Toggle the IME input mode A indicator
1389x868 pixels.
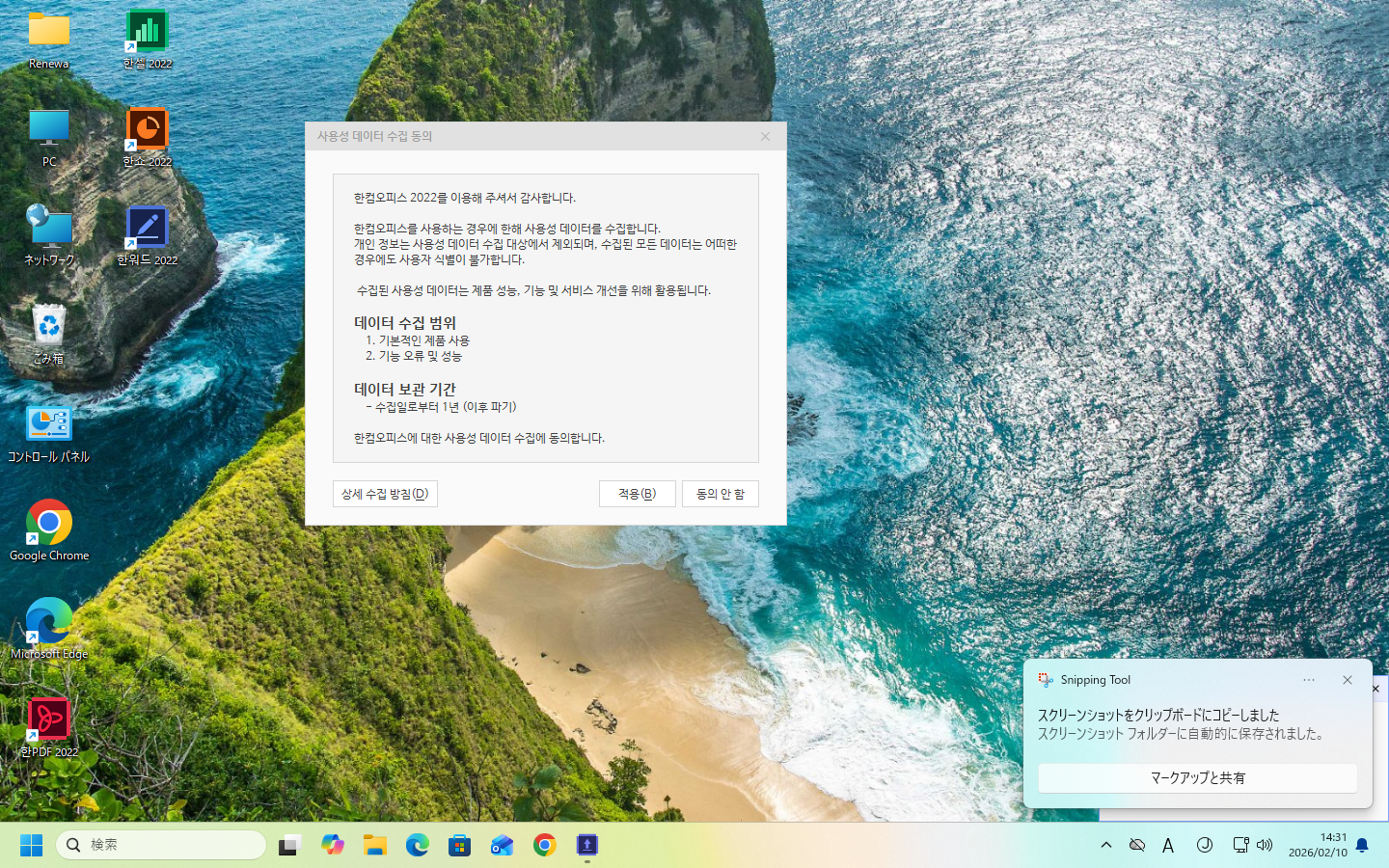1168,845
